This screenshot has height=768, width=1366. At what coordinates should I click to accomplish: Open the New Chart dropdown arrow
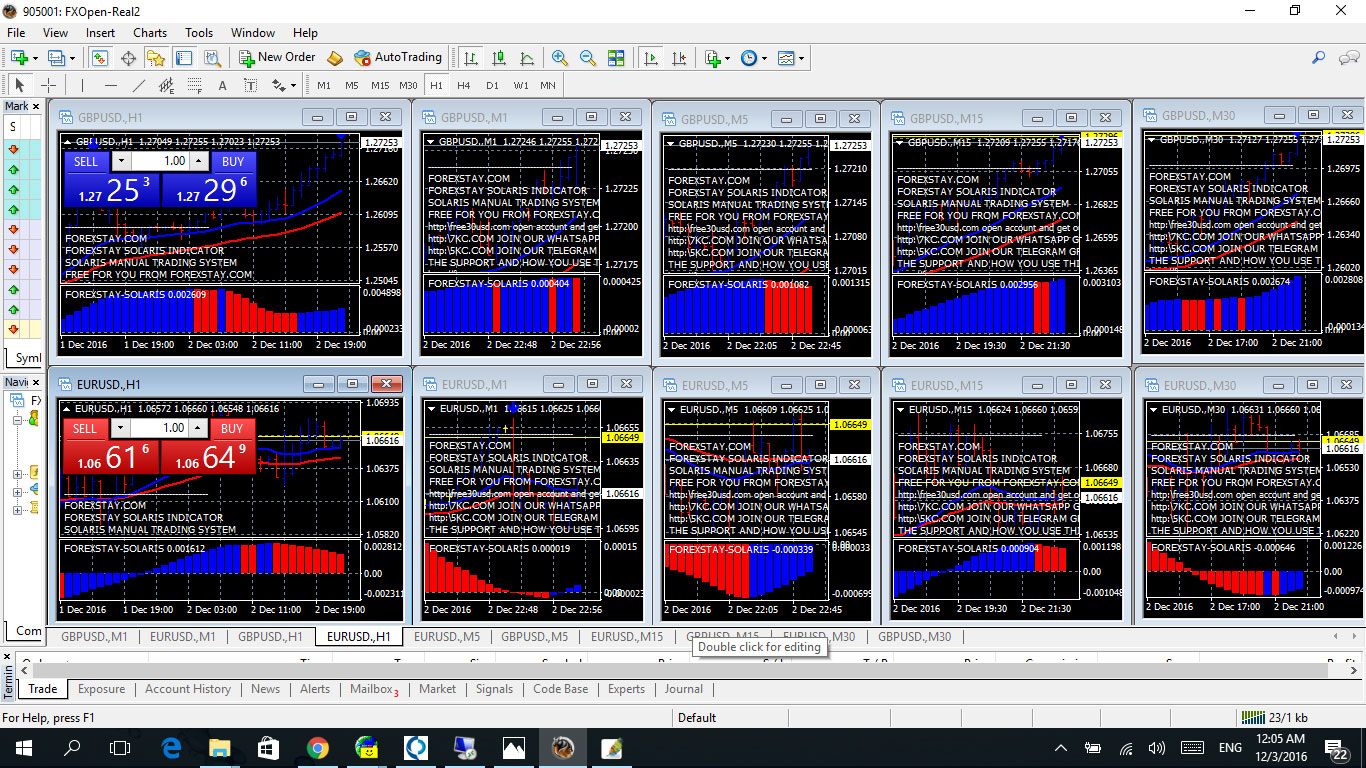tap(37, 58)
